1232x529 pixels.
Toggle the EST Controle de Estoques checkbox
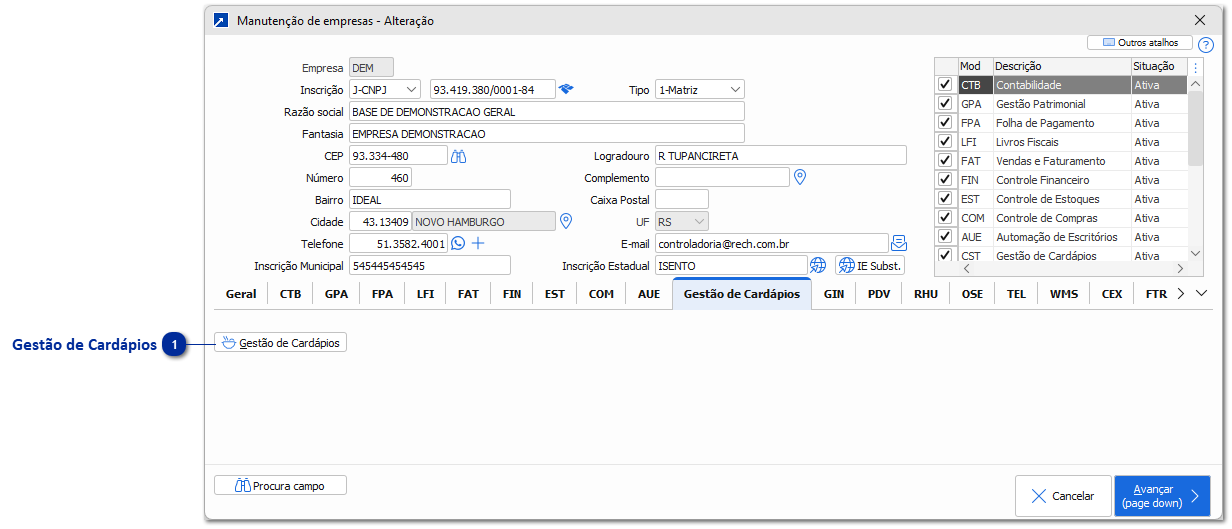pyautogui.click(x=945, y=199)
